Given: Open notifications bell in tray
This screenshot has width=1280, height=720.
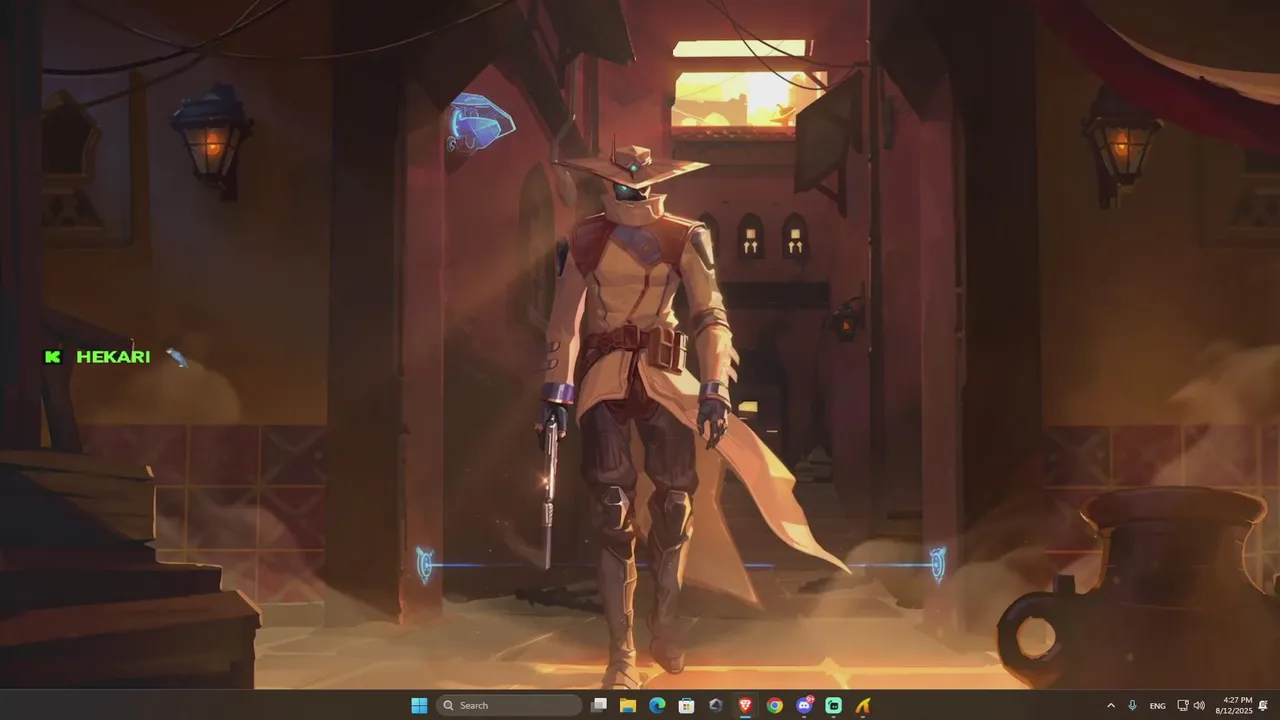Looking at the screenshot, I should click(x=1264, y=705).
